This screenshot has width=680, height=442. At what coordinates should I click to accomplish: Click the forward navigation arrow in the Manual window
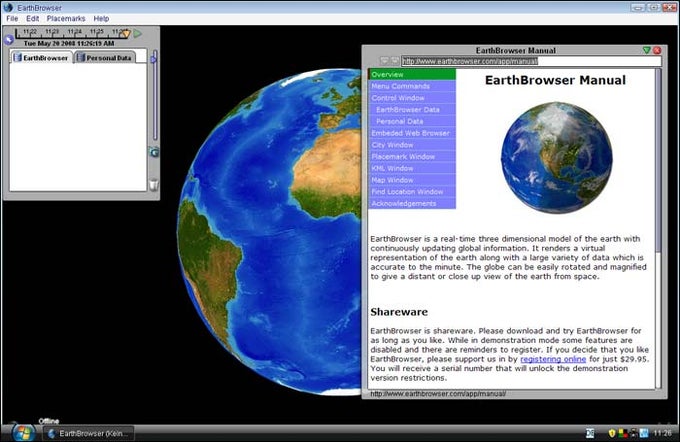click(395, 61)
